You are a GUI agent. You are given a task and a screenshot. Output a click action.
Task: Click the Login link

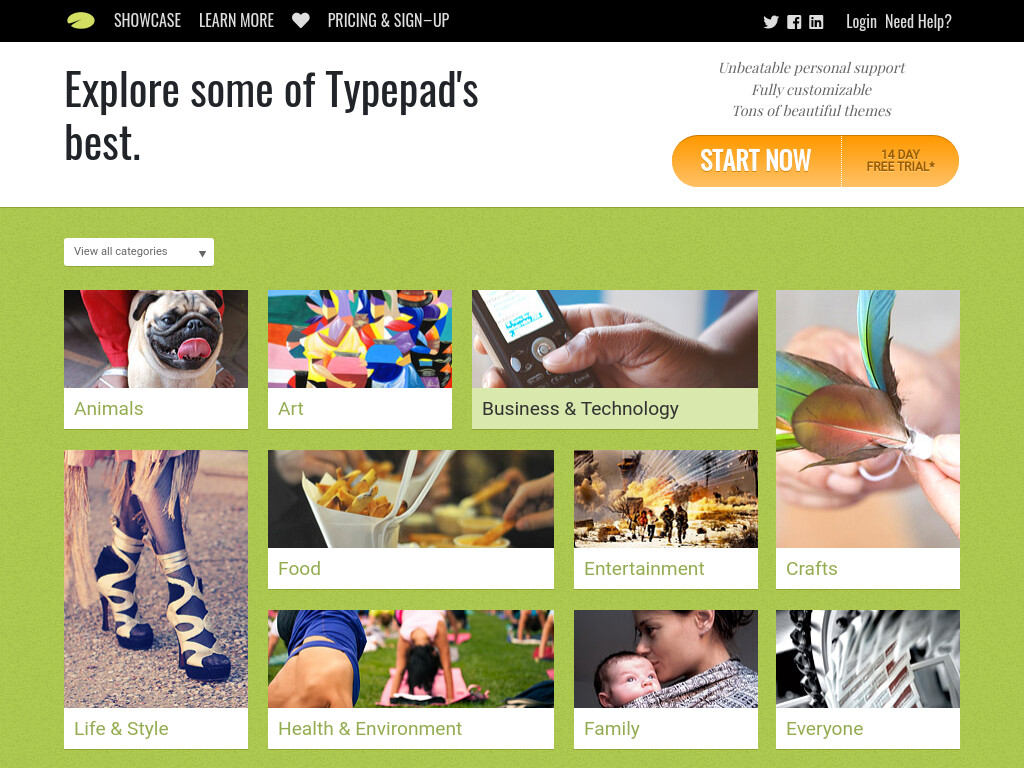tap(861, 22)
